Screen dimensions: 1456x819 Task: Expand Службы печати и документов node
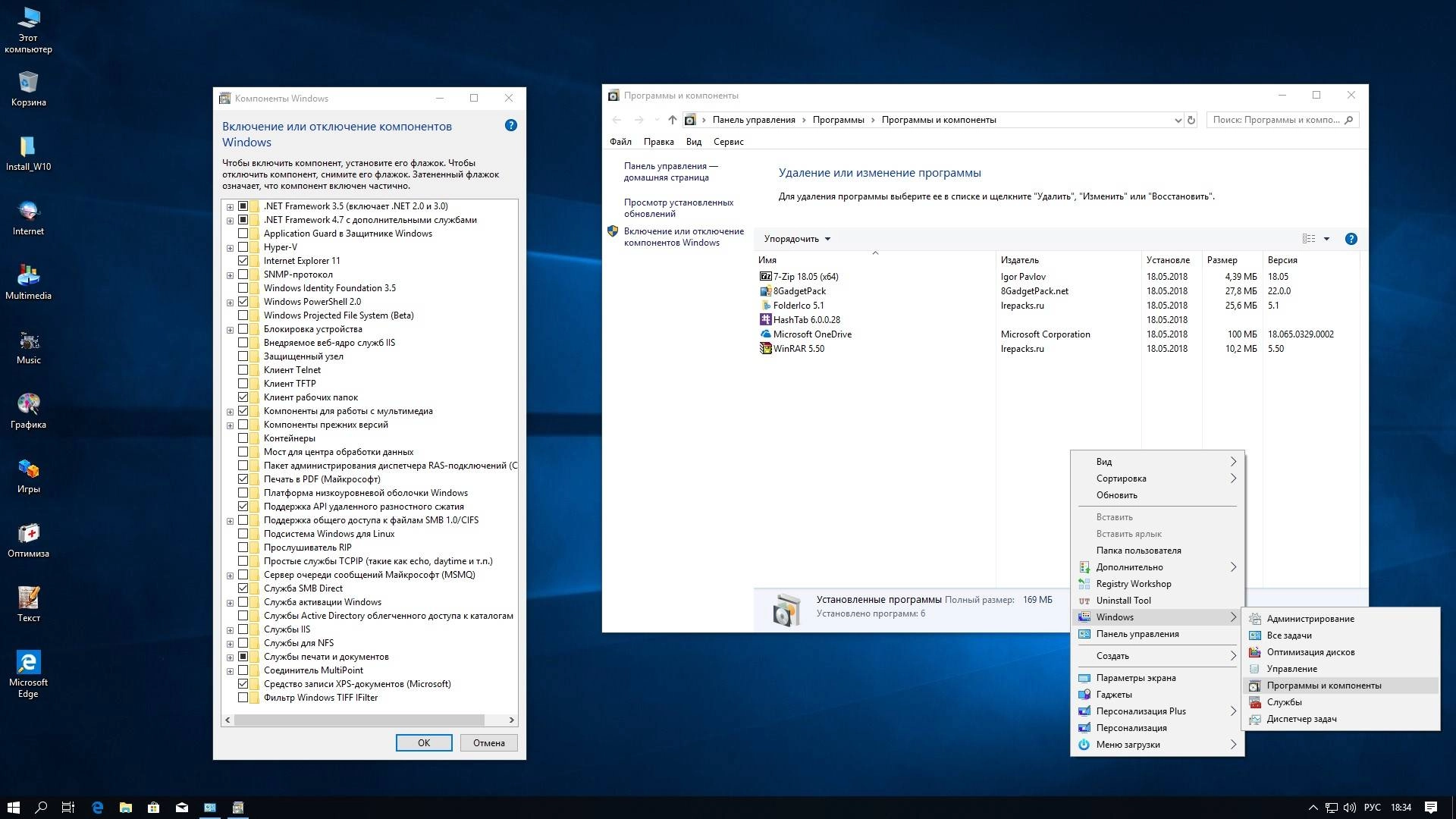(230, 657)
